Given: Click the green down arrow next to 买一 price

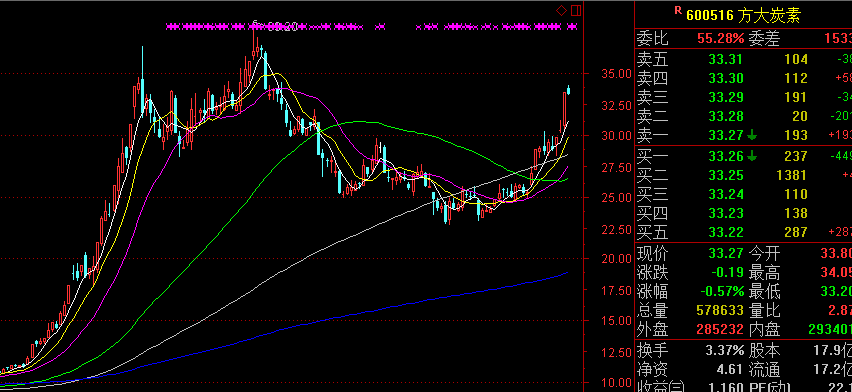Looking at the screenshot, I should click(x=752, y=156).
